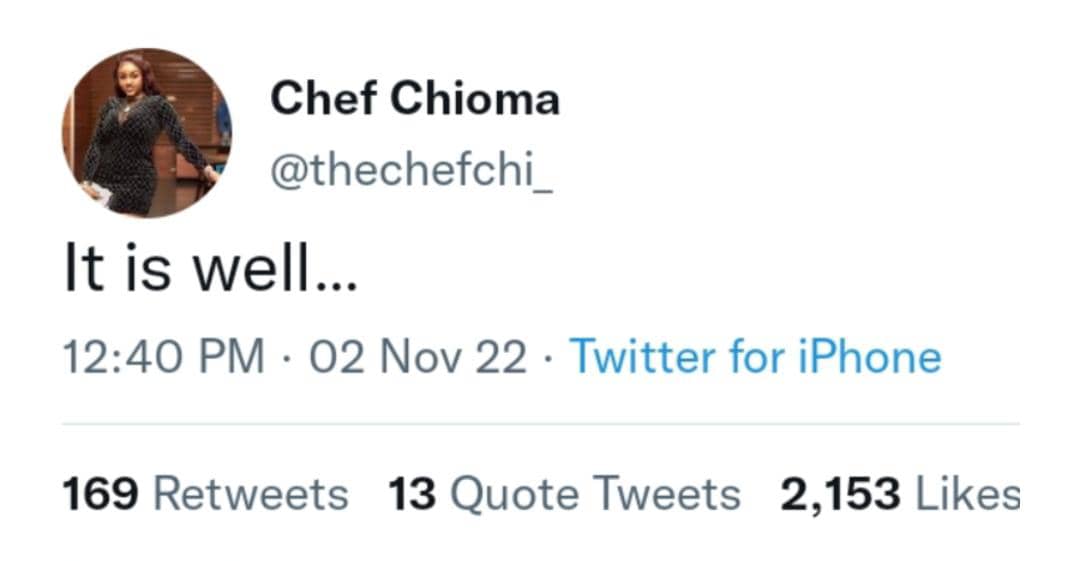This screenshot has width=1080, height=561.
Task: Click the word "Chef" in the display name
Action: coord(322,99)
